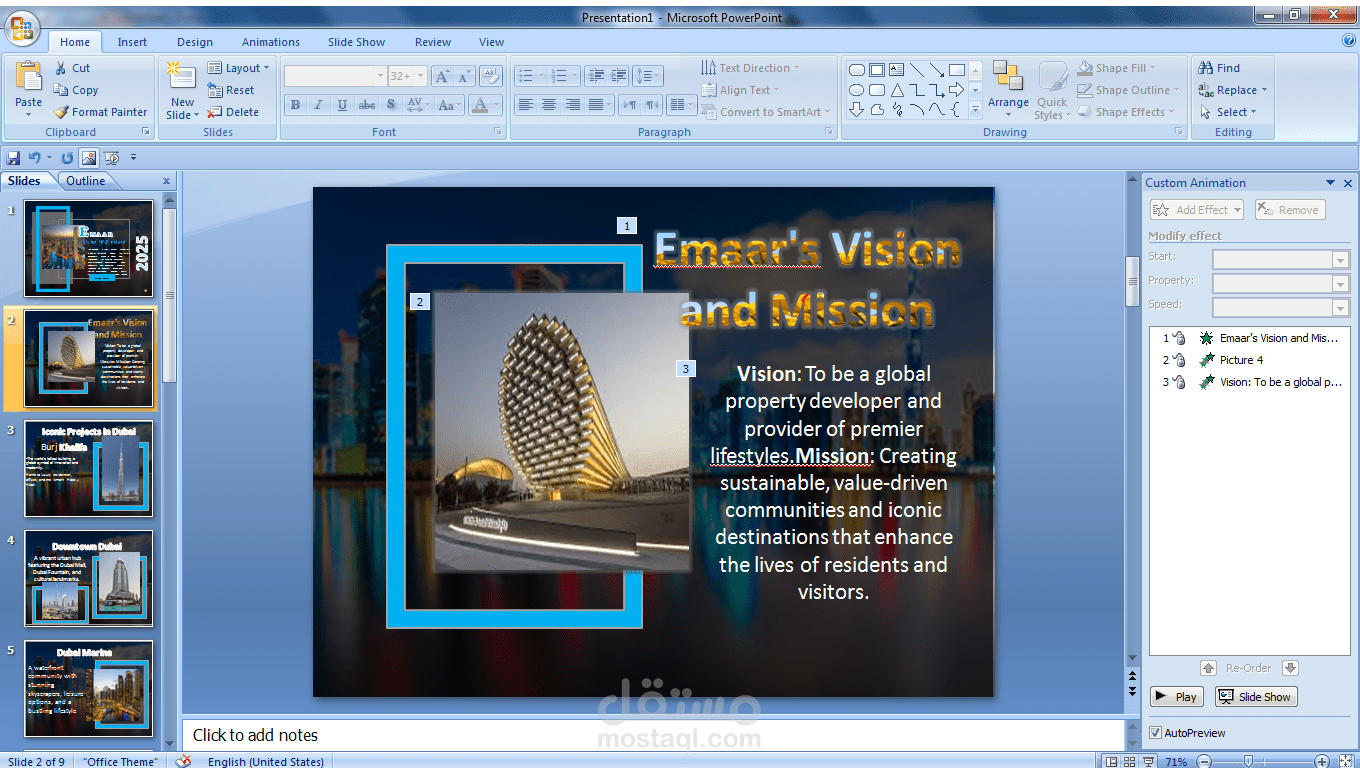
Task: Click the Office Button orb
Action: pyautogui.click(x=22, y=29)
